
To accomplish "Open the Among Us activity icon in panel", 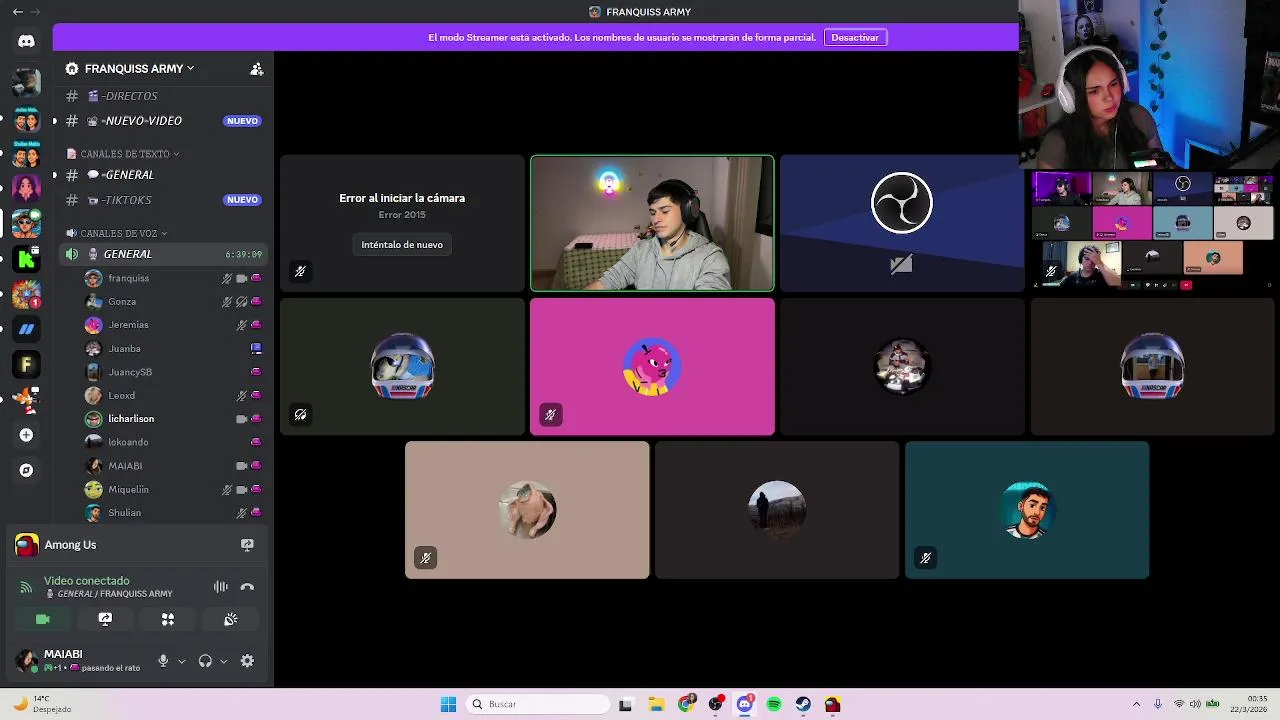I will [27, 545].
